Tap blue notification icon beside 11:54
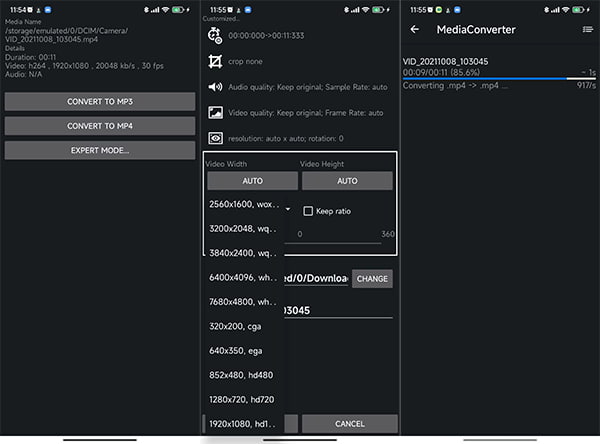Viewport: 600px width, 444px height. (48, 10)
